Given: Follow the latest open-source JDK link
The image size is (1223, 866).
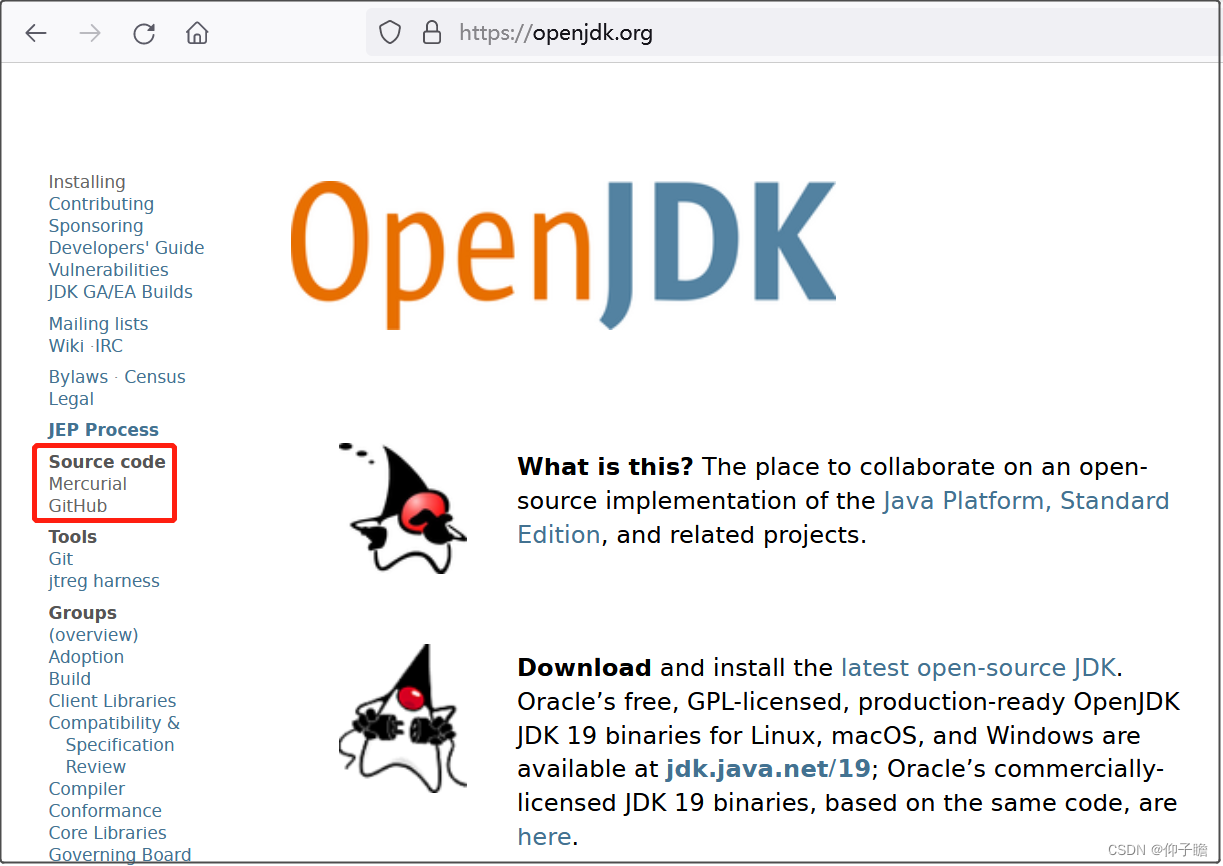Looking at the screenshot, I should (x=979, y=668).
